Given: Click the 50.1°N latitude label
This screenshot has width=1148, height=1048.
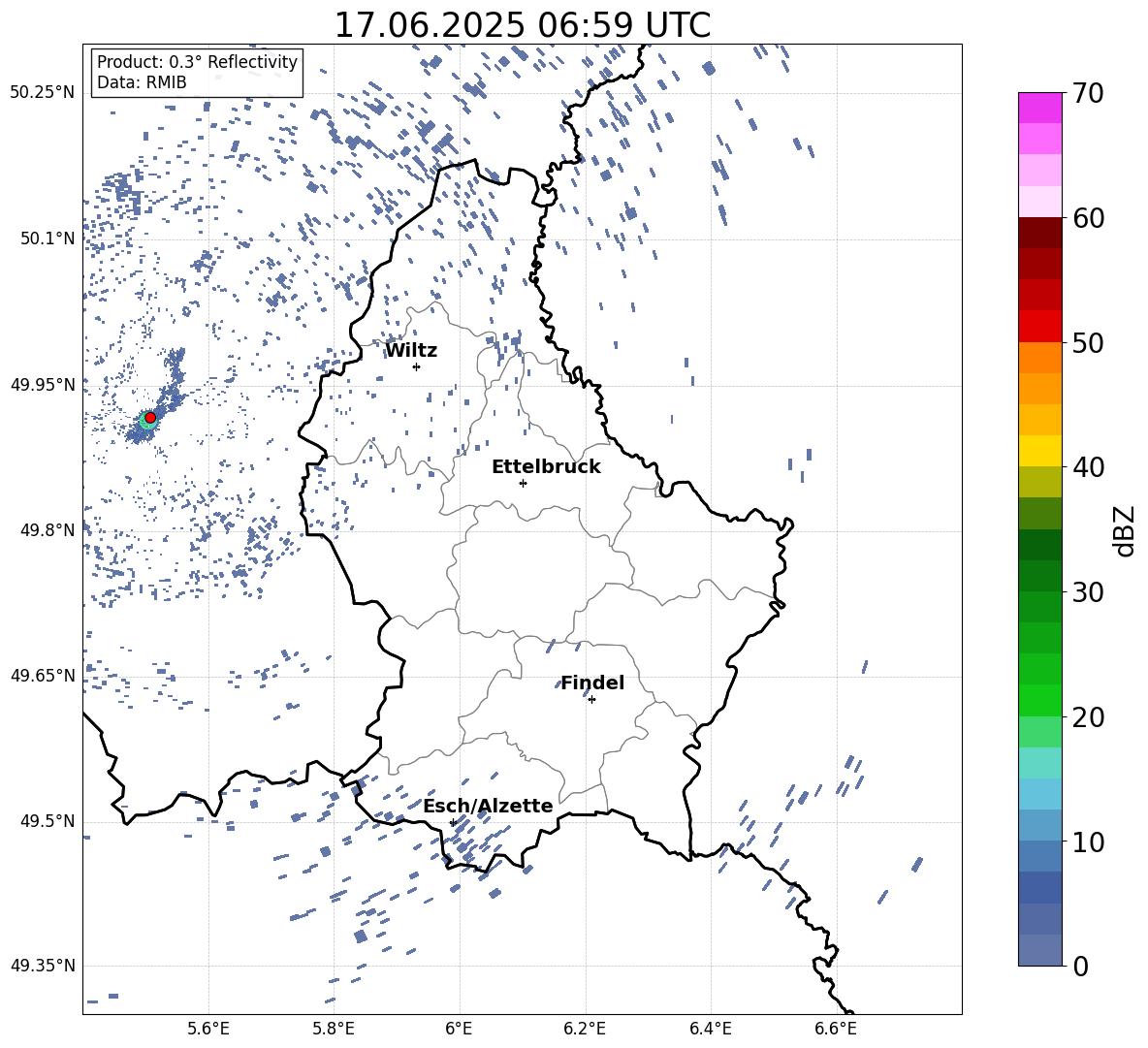Looking at the screenshot, I should [x=48, y=238].
